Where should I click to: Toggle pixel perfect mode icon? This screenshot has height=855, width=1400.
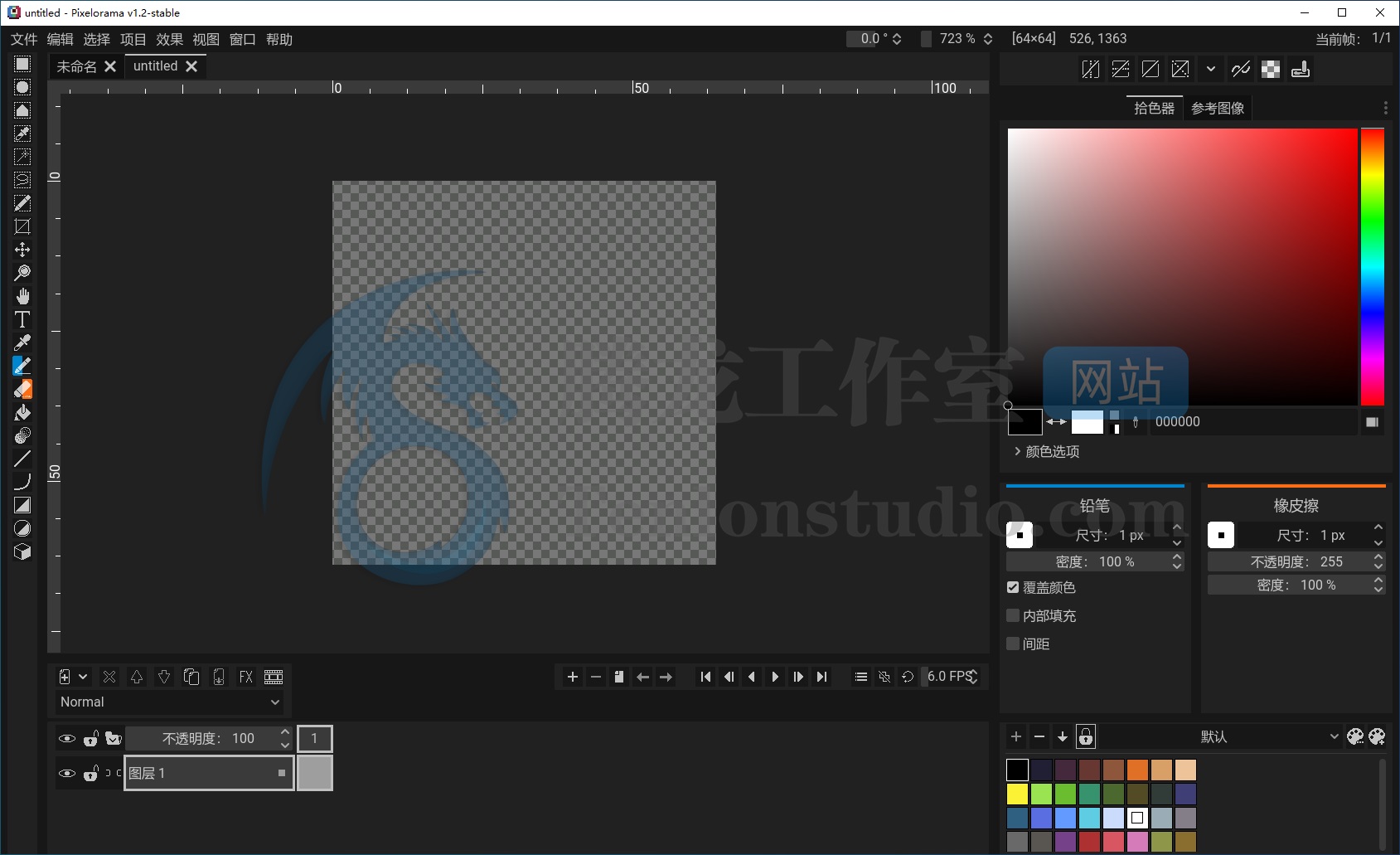tap(1241, 70)
